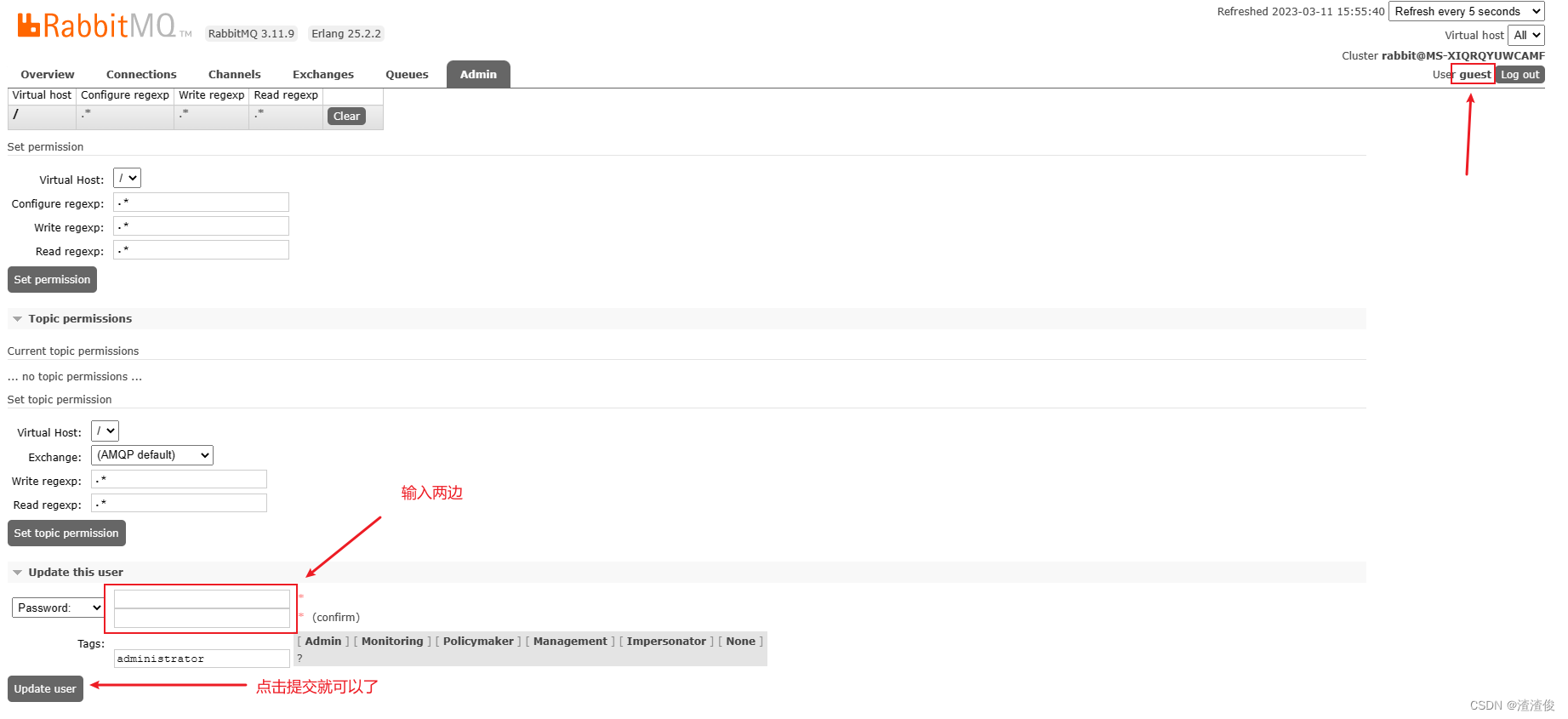Open the refresh interval dropdown

pyautogui.click(x=1467, y=11)
